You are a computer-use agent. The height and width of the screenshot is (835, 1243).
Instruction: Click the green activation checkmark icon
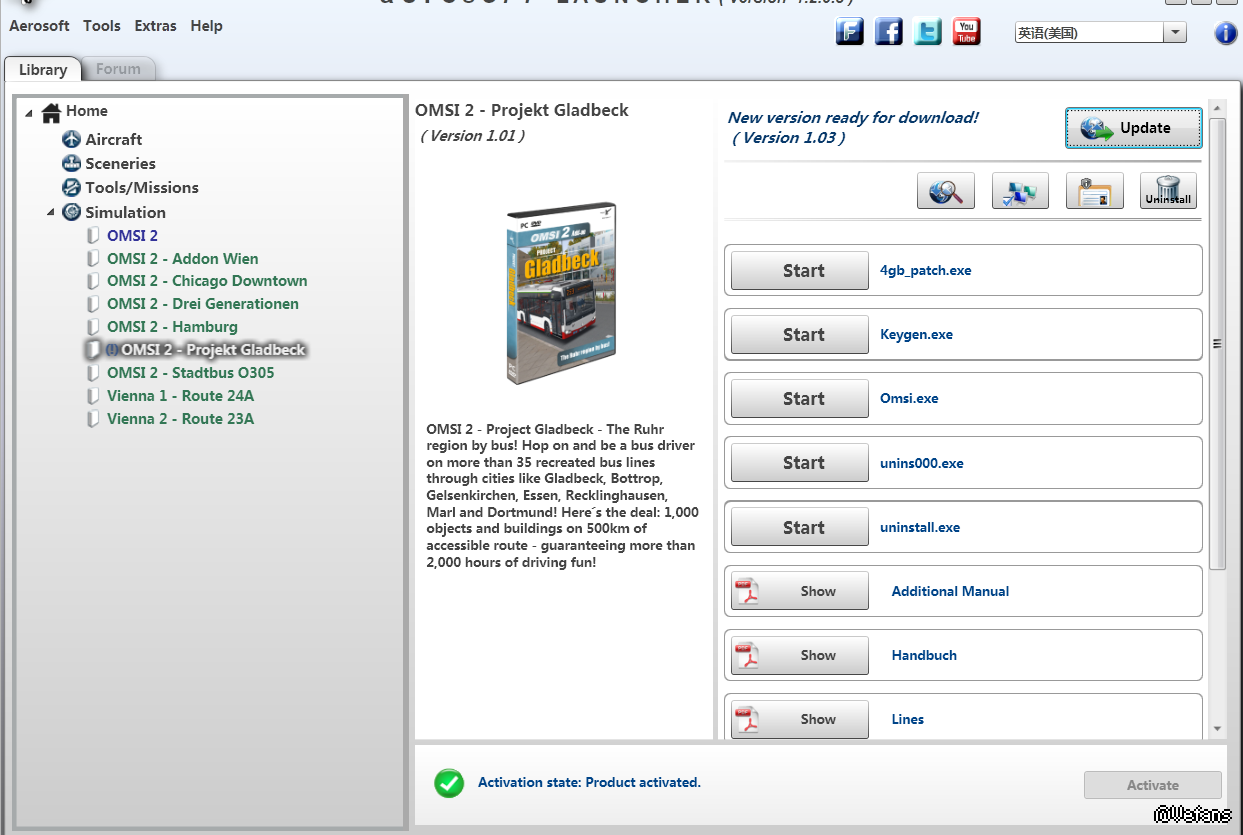click(x=449, y=783)
